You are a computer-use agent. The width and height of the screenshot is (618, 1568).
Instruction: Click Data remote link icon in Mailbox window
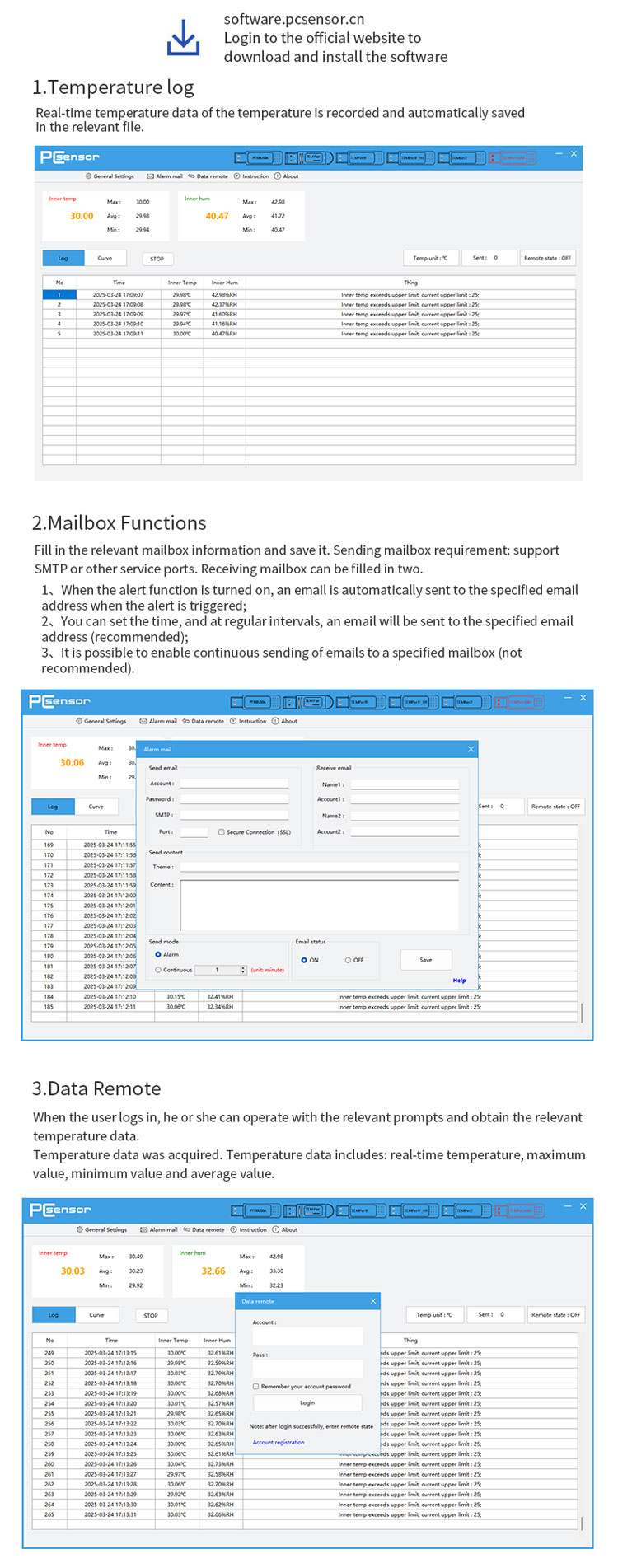(x=186, y=721)
